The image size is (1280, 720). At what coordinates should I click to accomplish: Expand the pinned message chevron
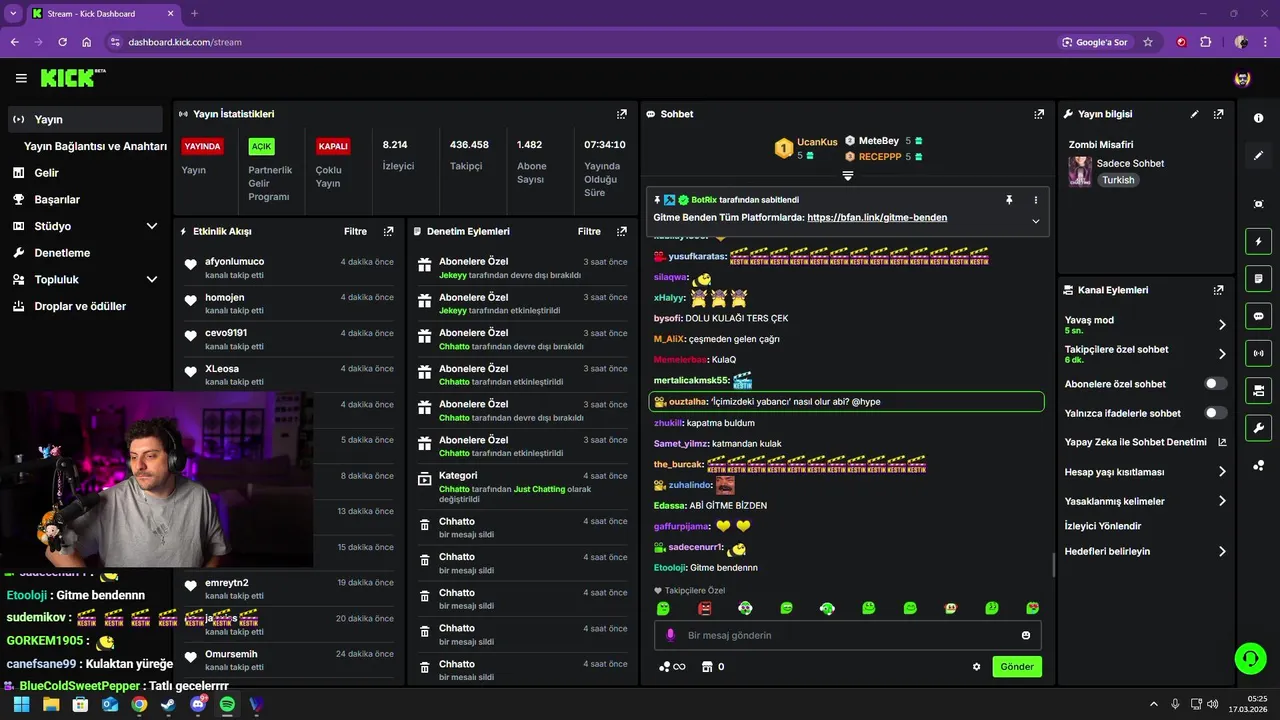pyautogui.click(x=1036, y=221)
